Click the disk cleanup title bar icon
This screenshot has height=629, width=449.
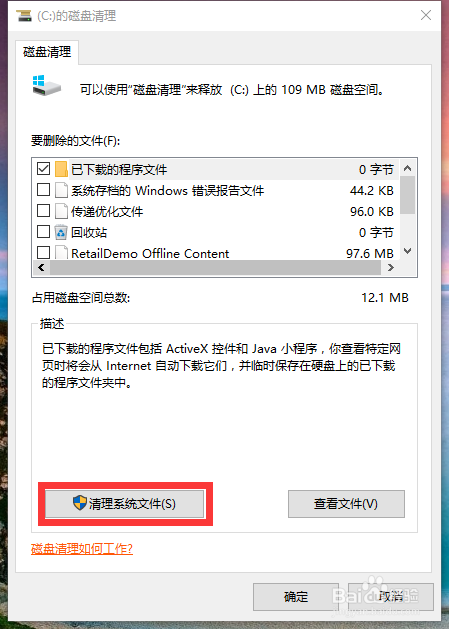pos(24,16)
